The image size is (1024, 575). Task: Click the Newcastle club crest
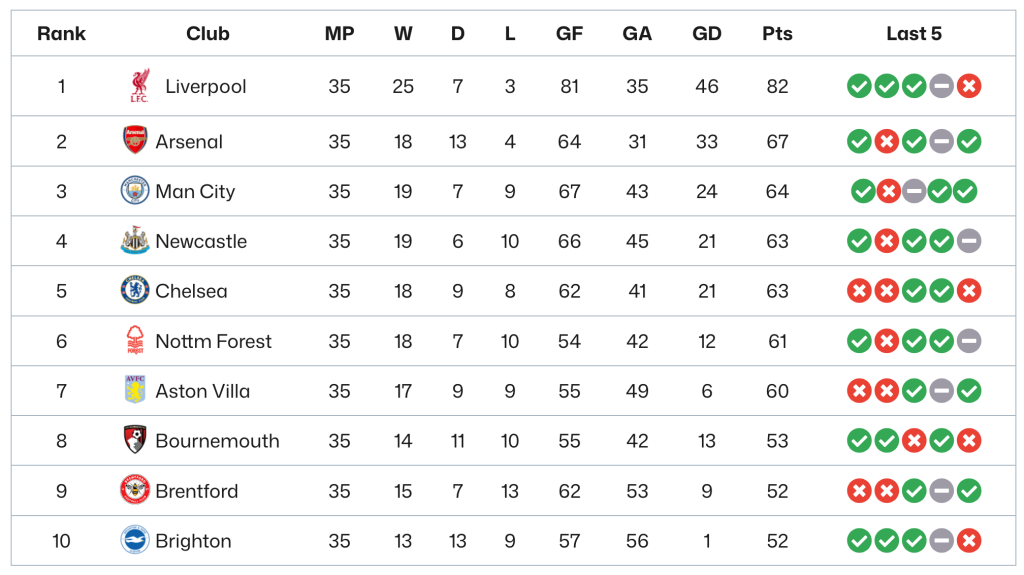coord(134,241)
